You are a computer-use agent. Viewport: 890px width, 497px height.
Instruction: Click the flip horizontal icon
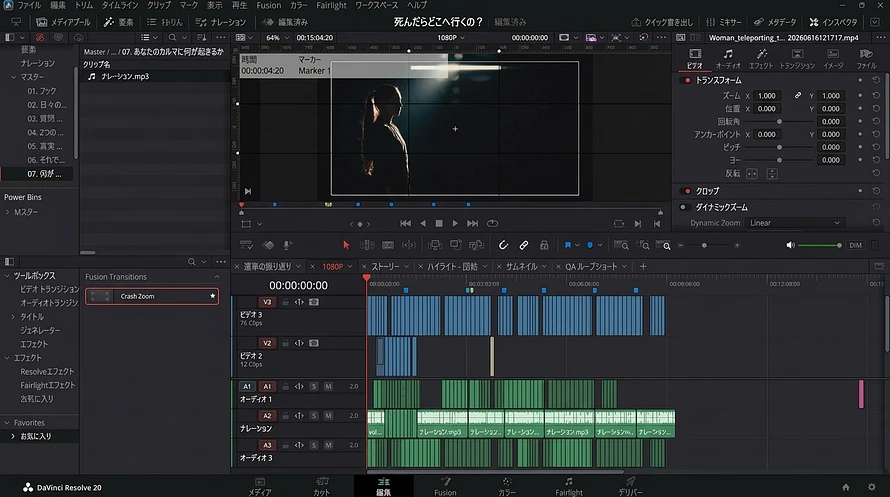pyautogui.click(x=752, y=174)
